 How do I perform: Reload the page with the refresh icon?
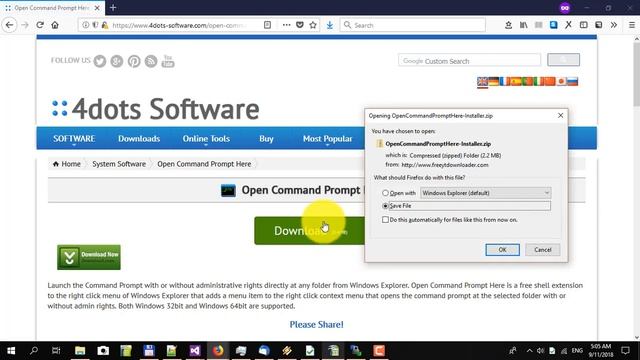[40, 25]
